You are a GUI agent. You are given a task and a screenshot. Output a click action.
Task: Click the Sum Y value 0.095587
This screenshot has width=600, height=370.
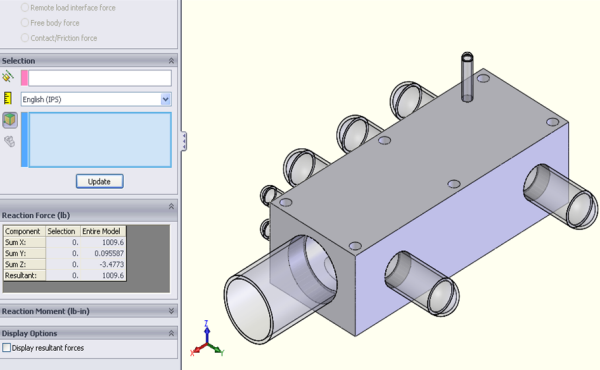click(x=103, y=253)
